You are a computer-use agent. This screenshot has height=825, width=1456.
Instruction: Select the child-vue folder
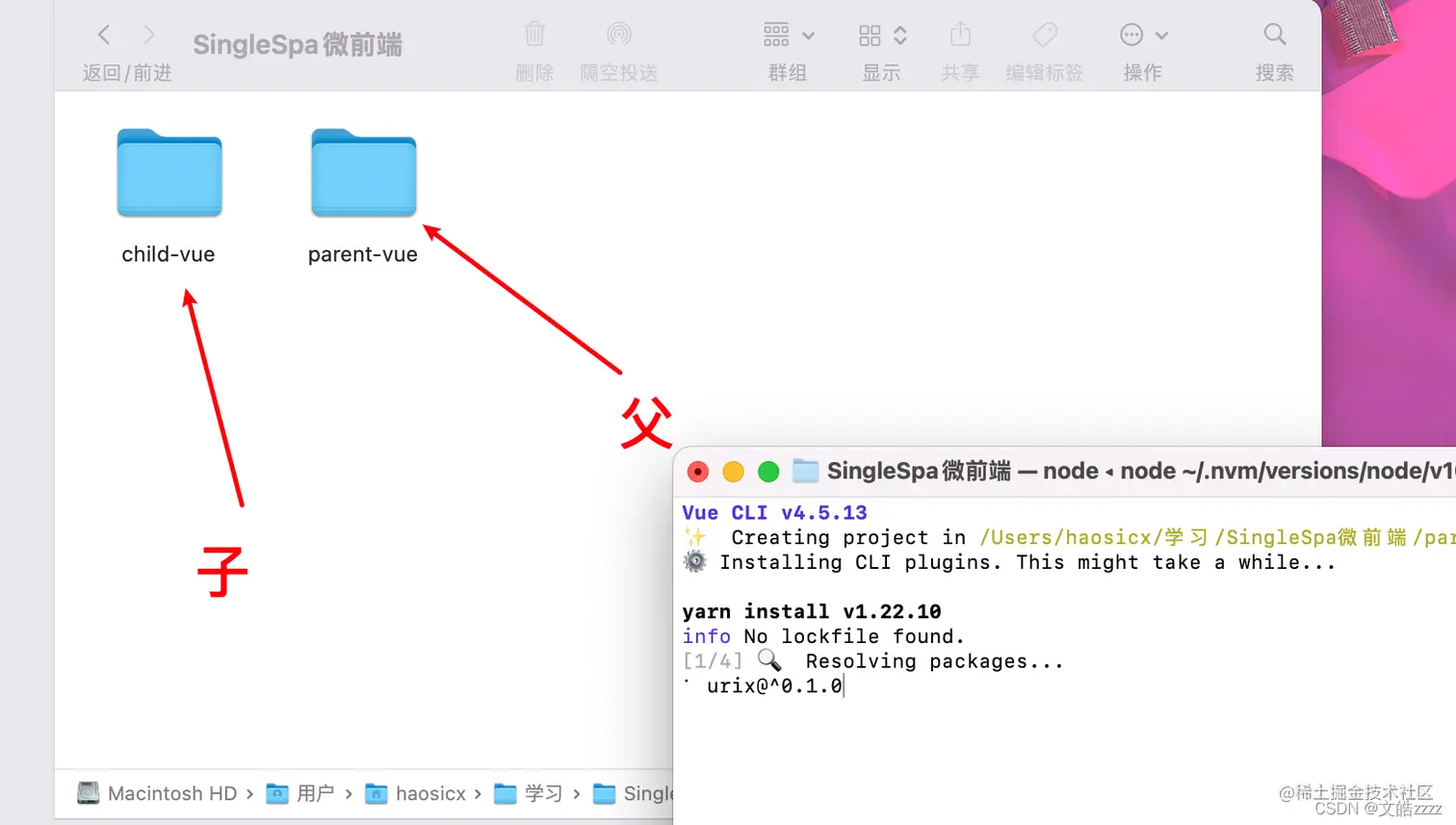click(x=169, y=173)
